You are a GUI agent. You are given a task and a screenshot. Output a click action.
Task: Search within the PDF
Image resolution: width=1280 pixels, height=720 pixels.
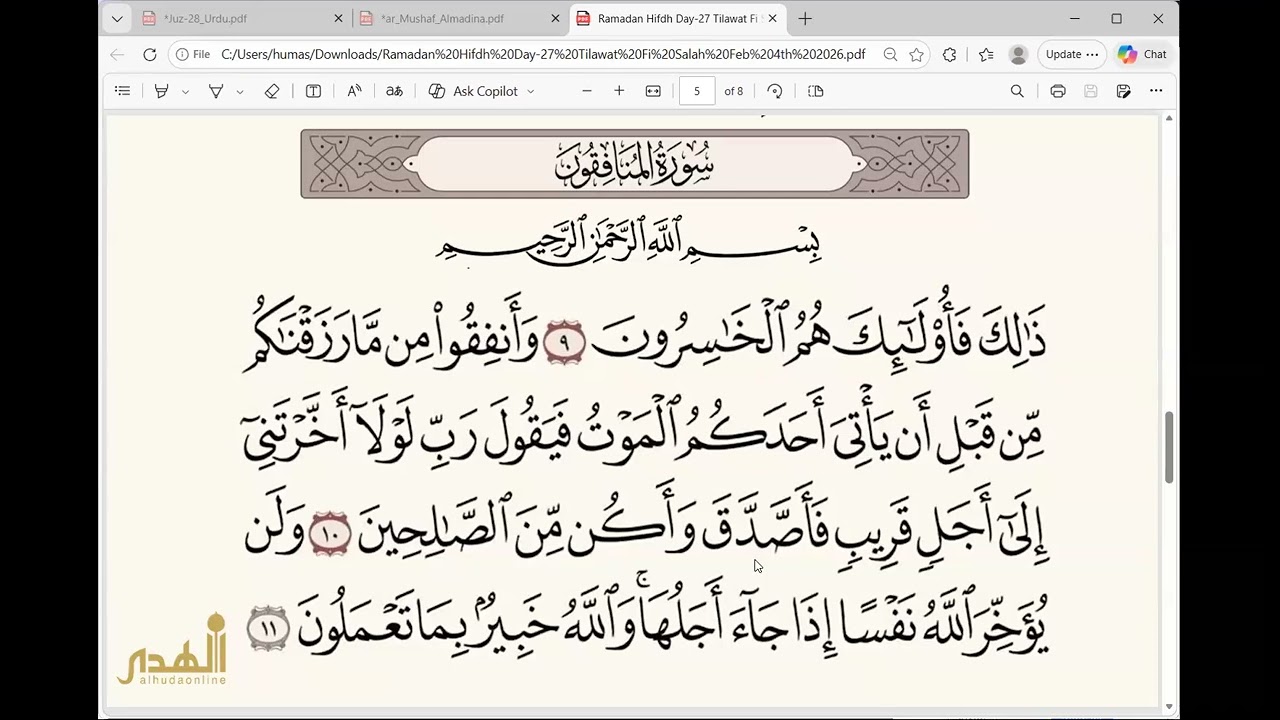(x=1017, y=91)
